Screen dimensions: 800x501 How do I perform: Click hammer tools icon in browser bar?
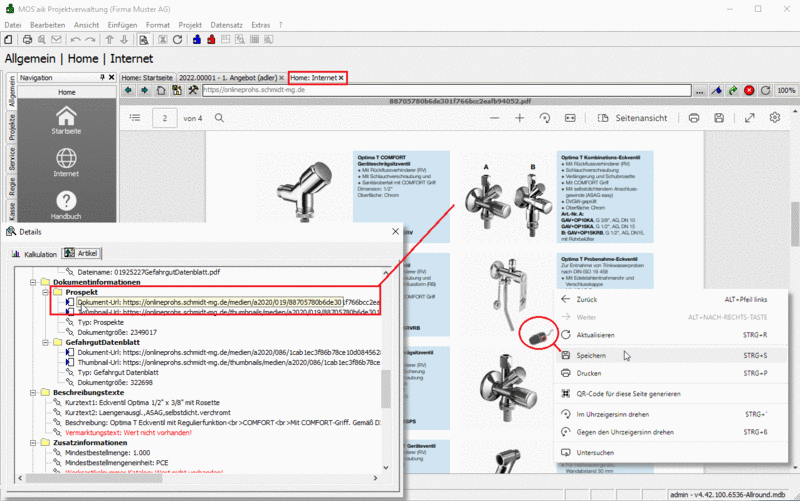193,90
